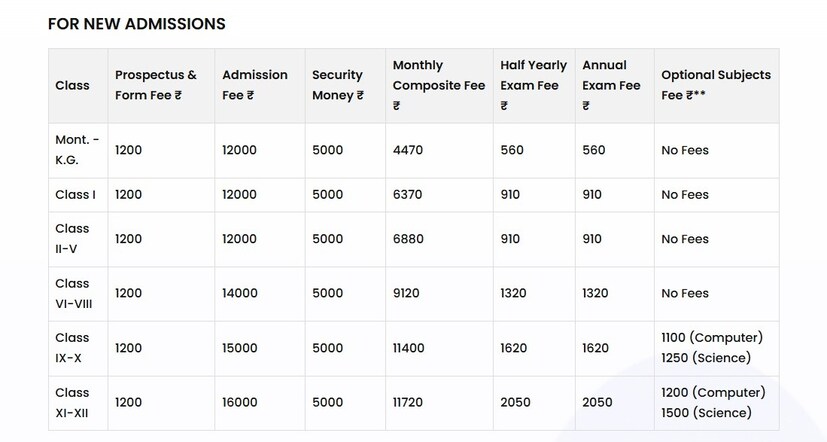
Task: Select the Class II-V row label
Action: point(72,239)
